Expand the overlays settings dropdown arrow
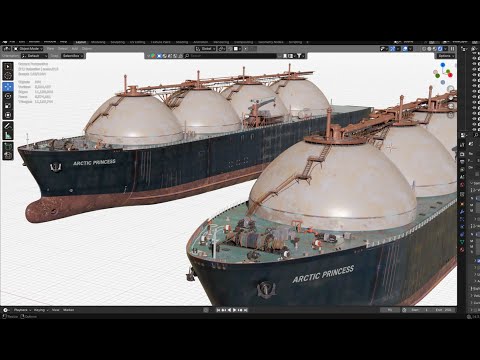 (410, 49)
